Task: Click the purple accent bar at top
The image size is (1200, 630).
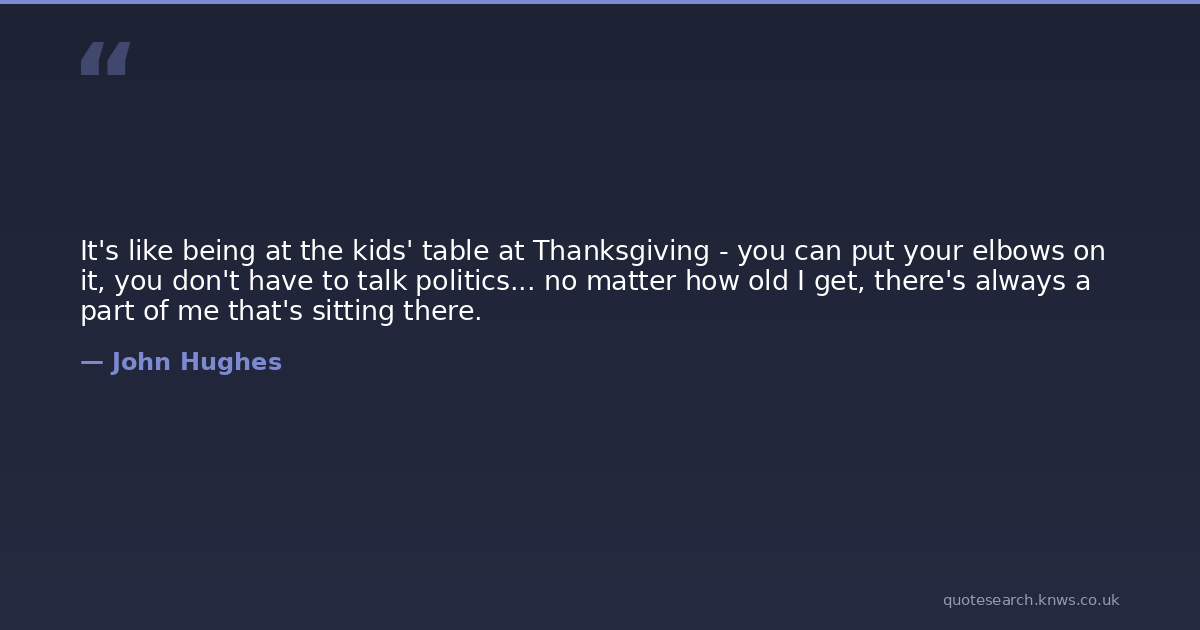Action: point(600,2)
